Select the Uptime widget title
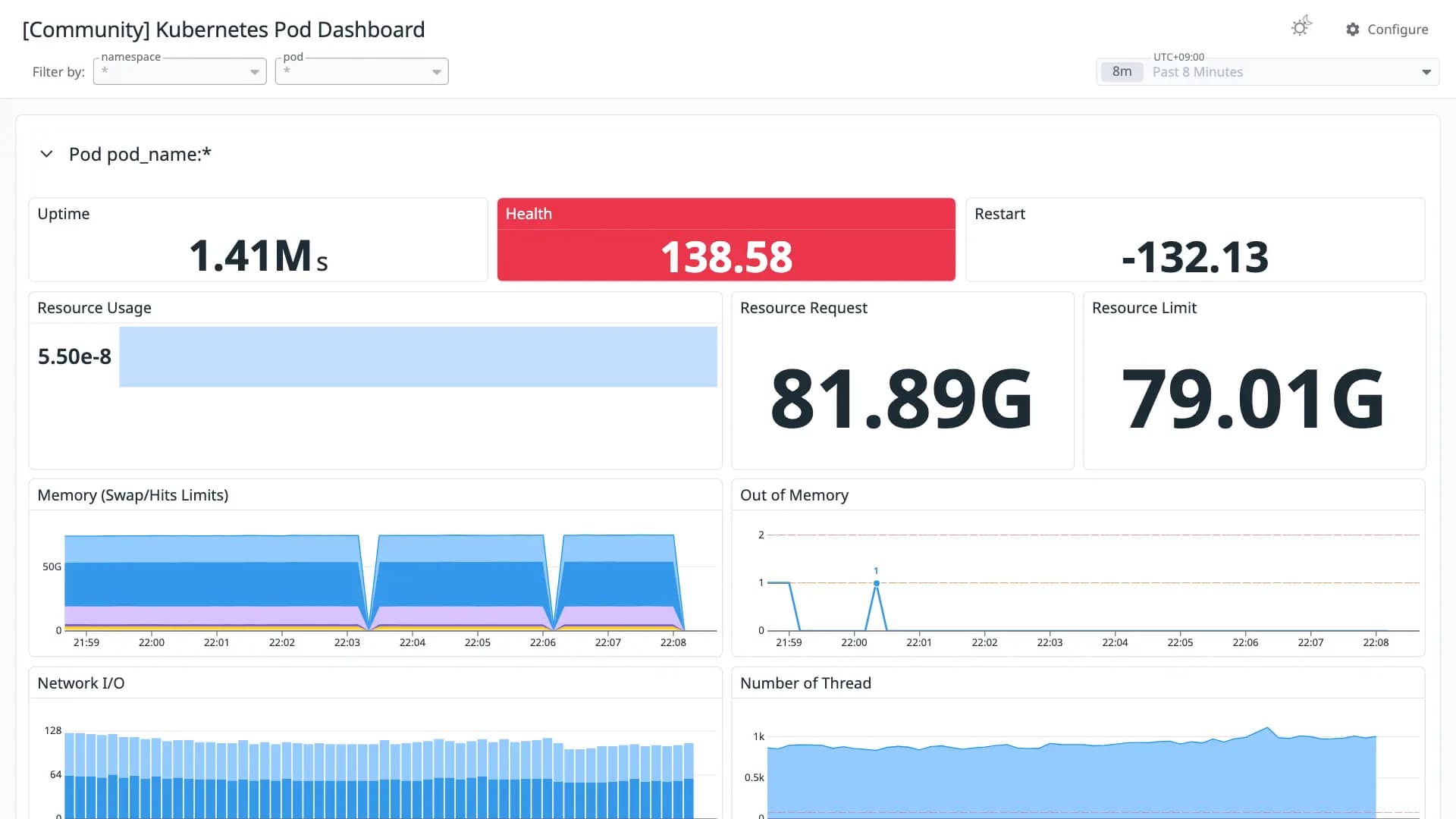The image size is (1456, 819). [x=64, y=214]
